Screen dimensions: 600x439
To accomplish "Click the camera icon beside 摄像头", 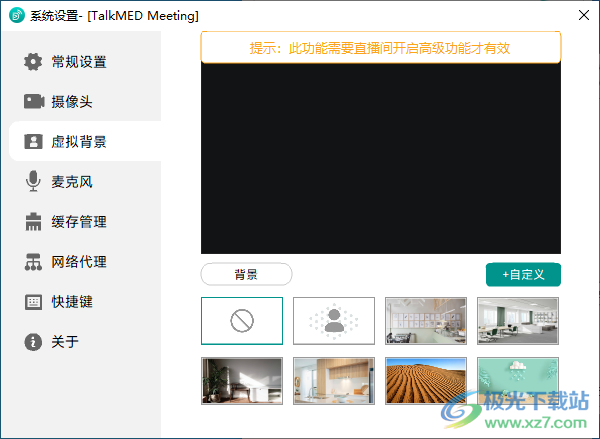I will click(x=34, y=102).
